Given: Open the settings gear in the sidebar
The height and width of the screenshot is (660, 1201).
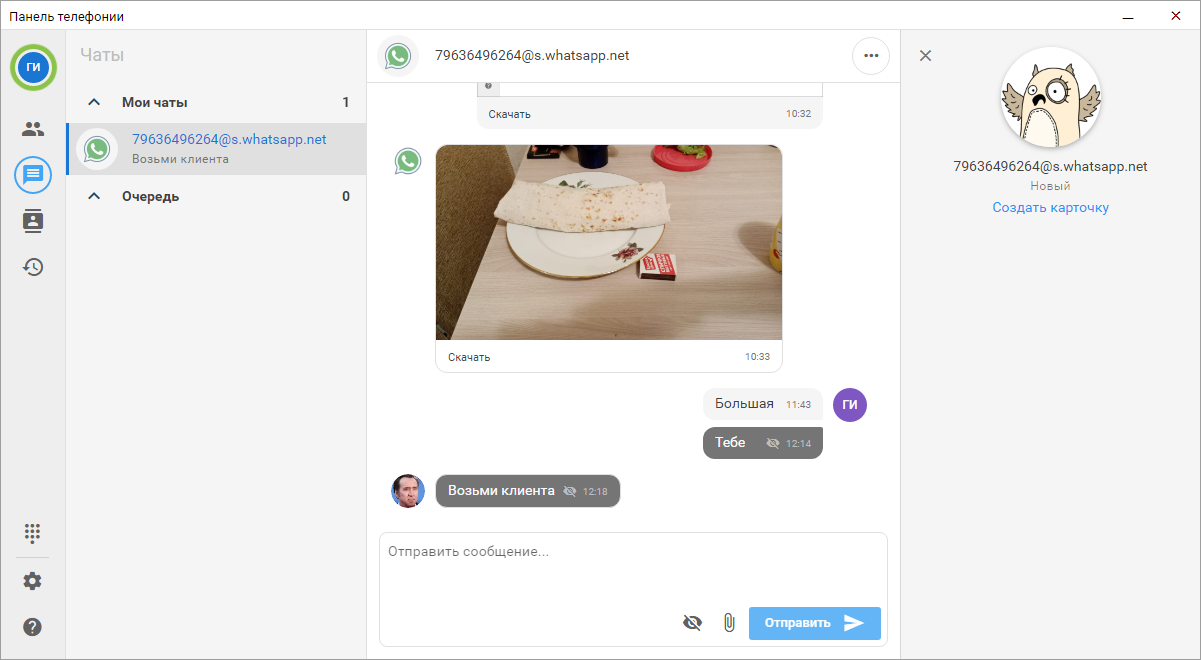Looking at the screenshot, I should pos(32,580).
